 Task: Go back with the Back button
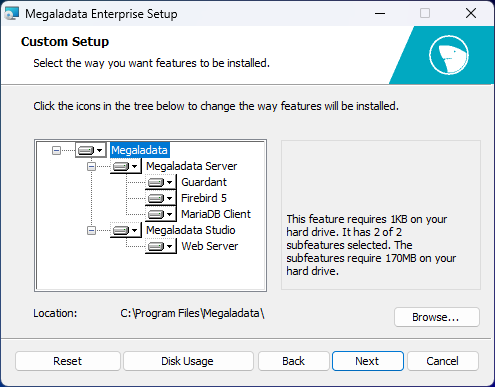[294, 361]
